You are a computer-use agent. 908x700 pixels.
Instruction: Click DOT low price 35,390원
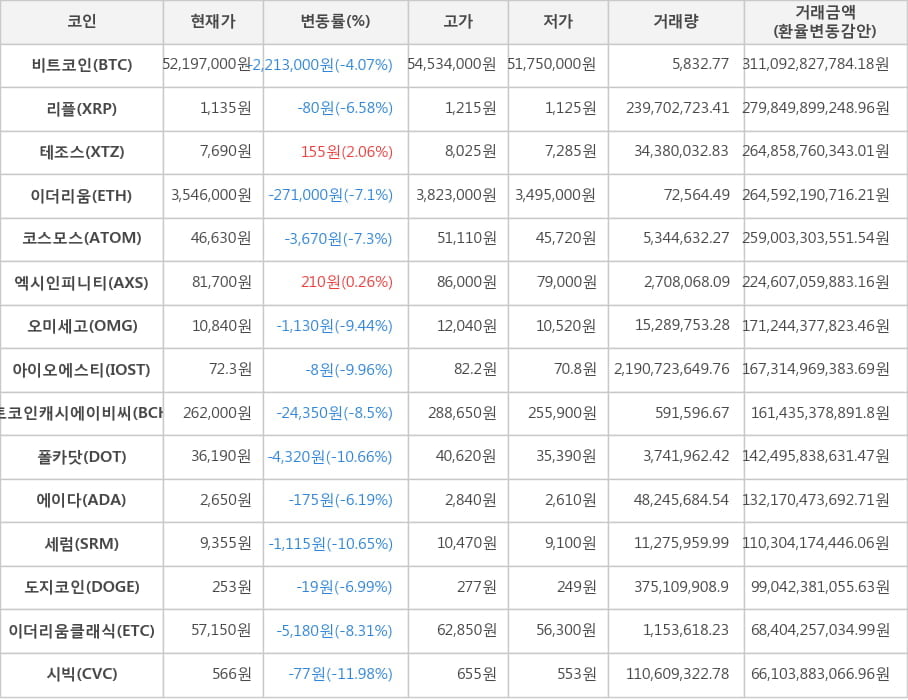click(x=566, y=456)
